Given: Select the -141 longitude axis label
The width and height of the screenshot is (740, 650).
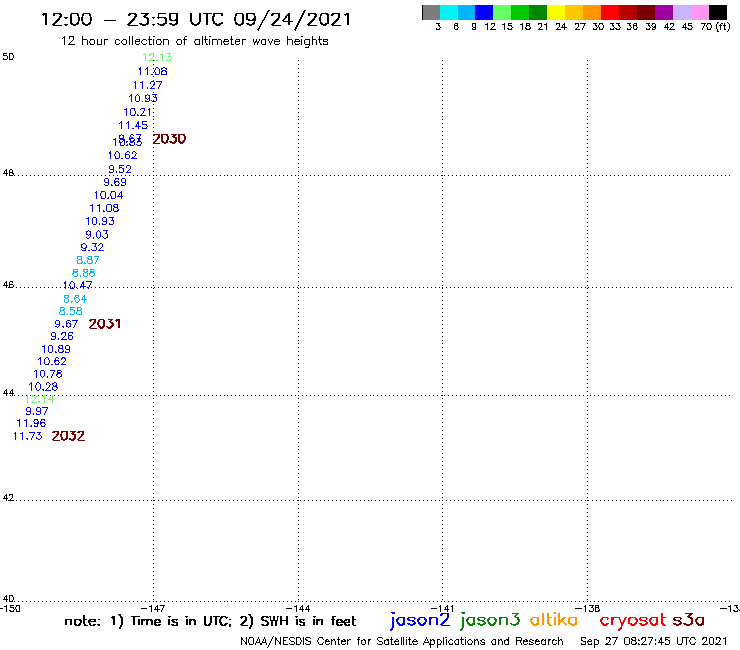Looking at the screenshot, I should click(x=442, y=608).
